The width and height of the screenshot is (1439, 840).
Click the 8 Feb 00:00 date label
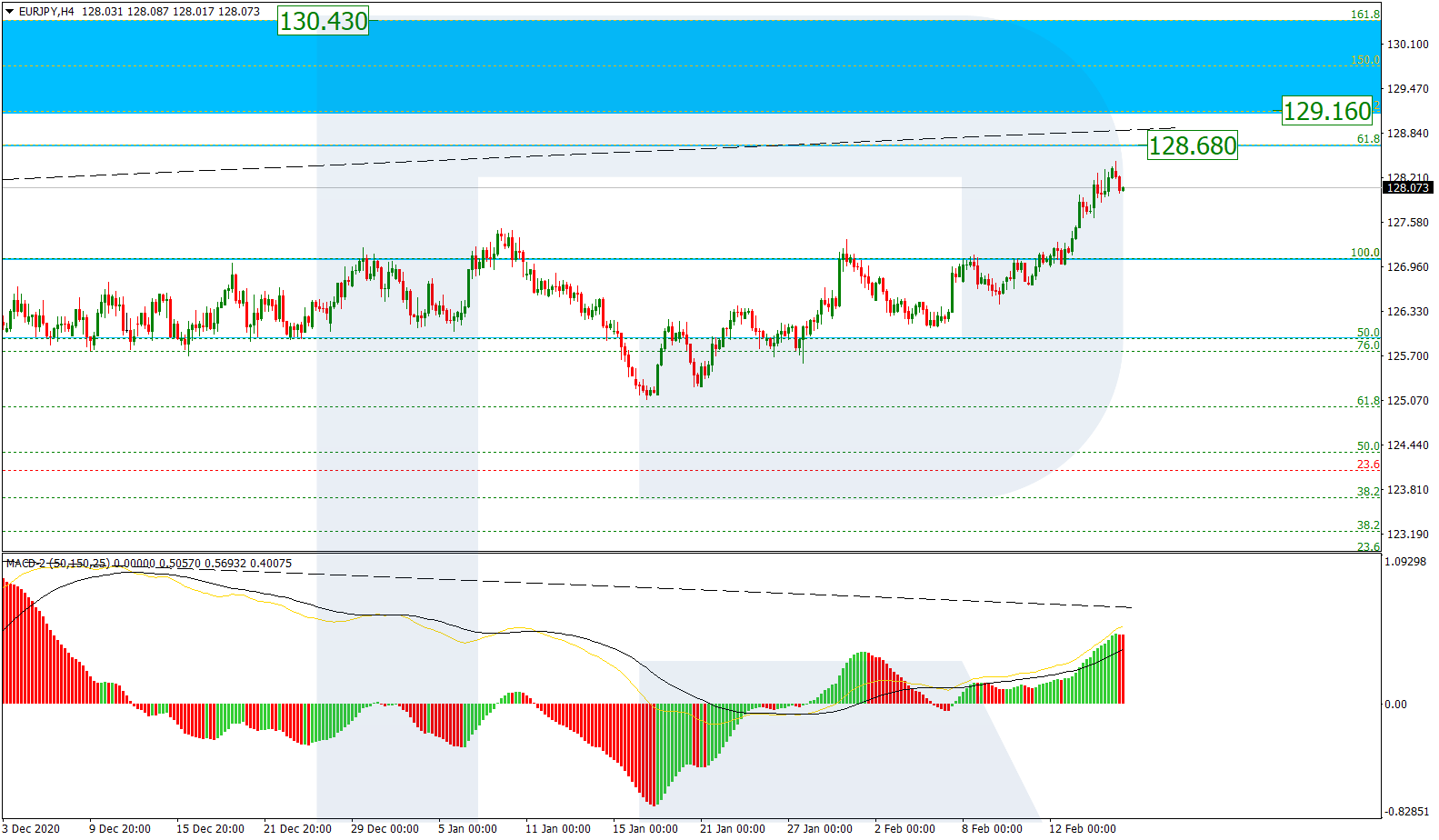(x=992, y=829)
